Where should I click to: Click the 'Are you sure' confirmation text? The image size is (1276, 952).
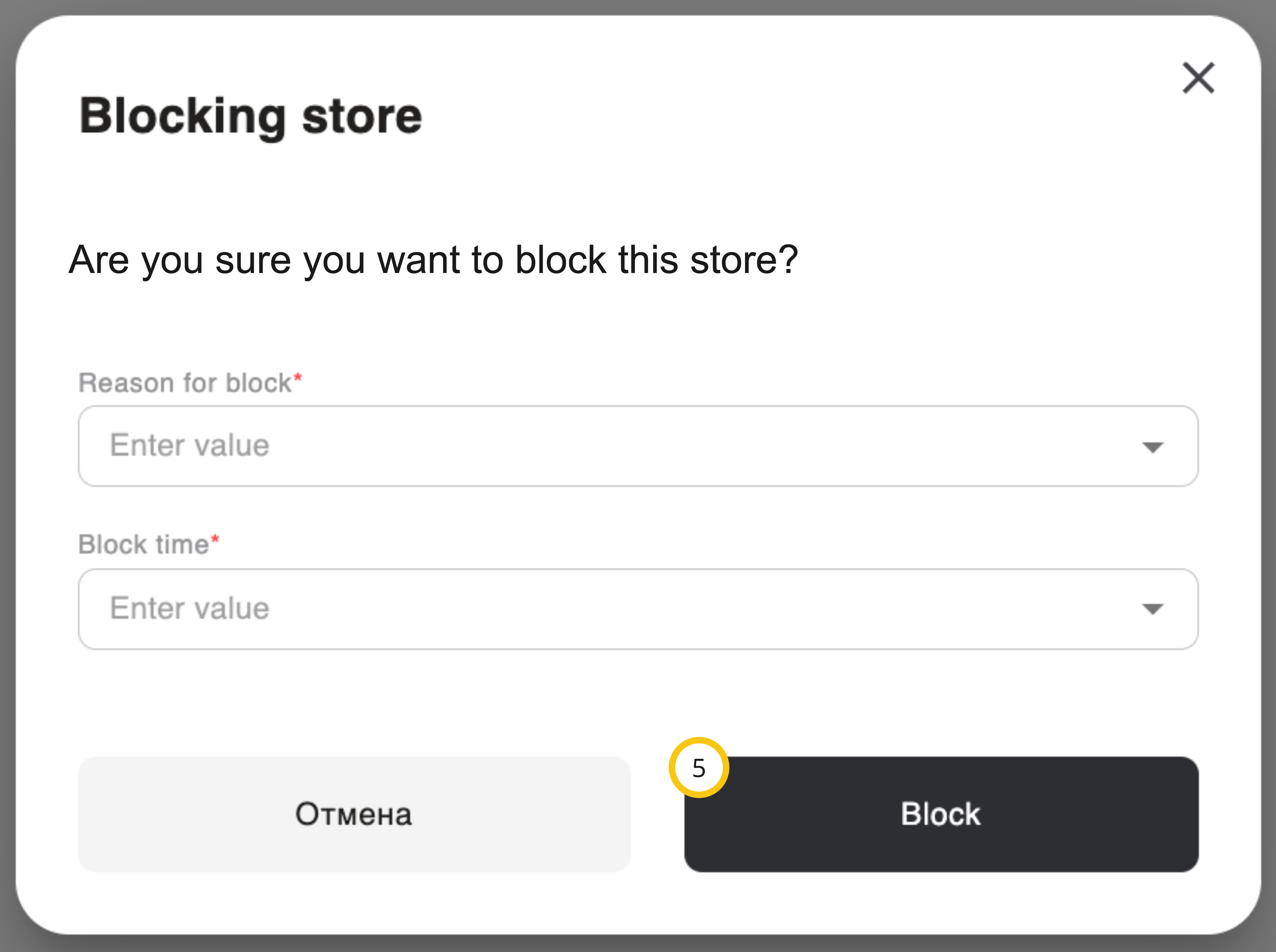point(432,260)
